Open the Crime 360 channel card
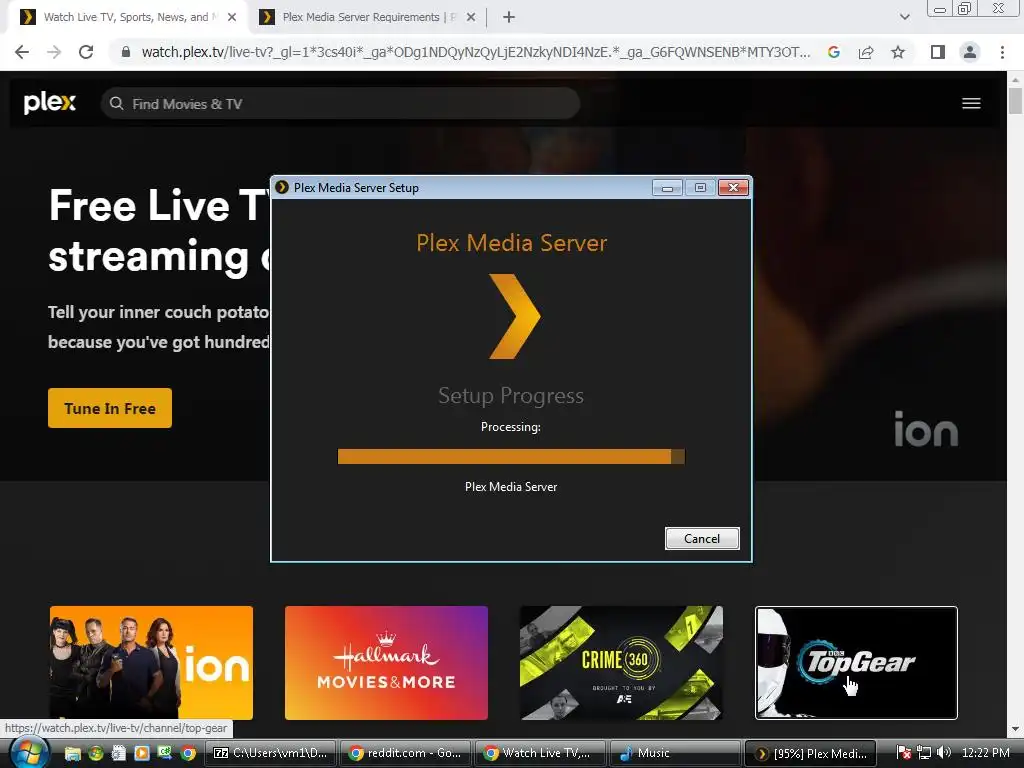Screen dimensions: 1024x768 coord(621,662)
